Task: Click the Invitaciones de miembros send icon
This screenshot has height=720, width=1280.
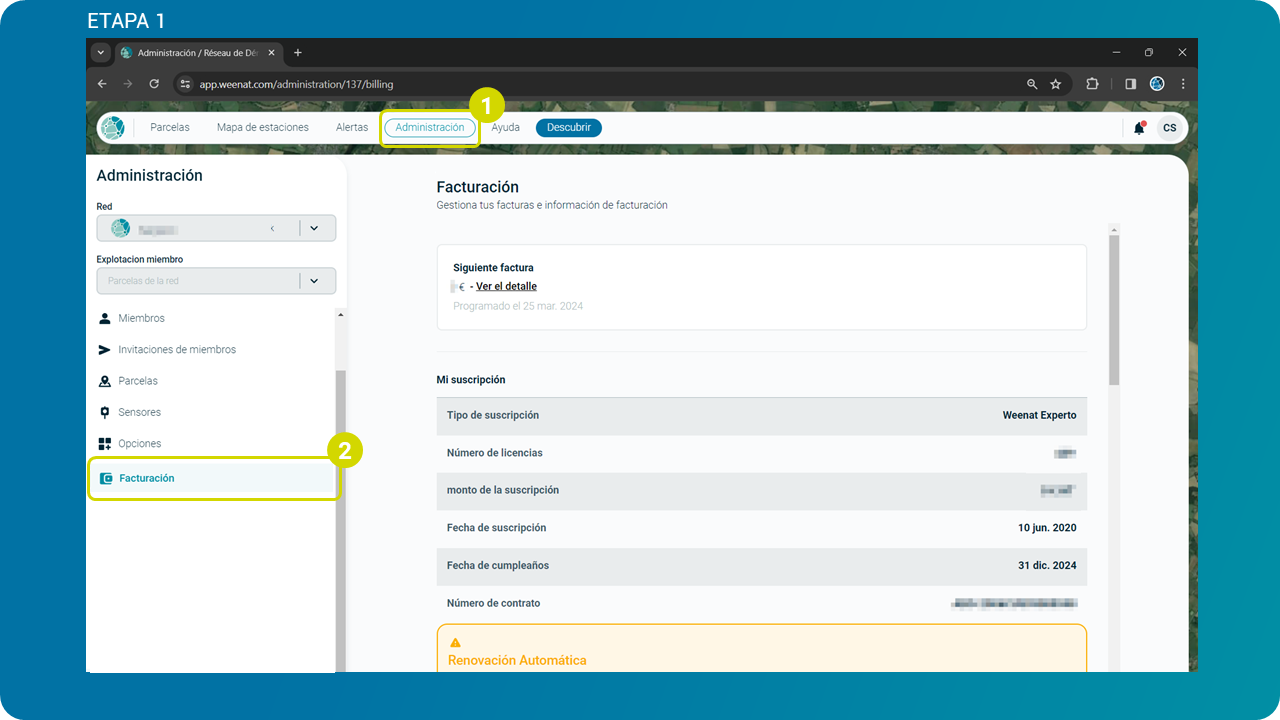Action: pos(105,350)
